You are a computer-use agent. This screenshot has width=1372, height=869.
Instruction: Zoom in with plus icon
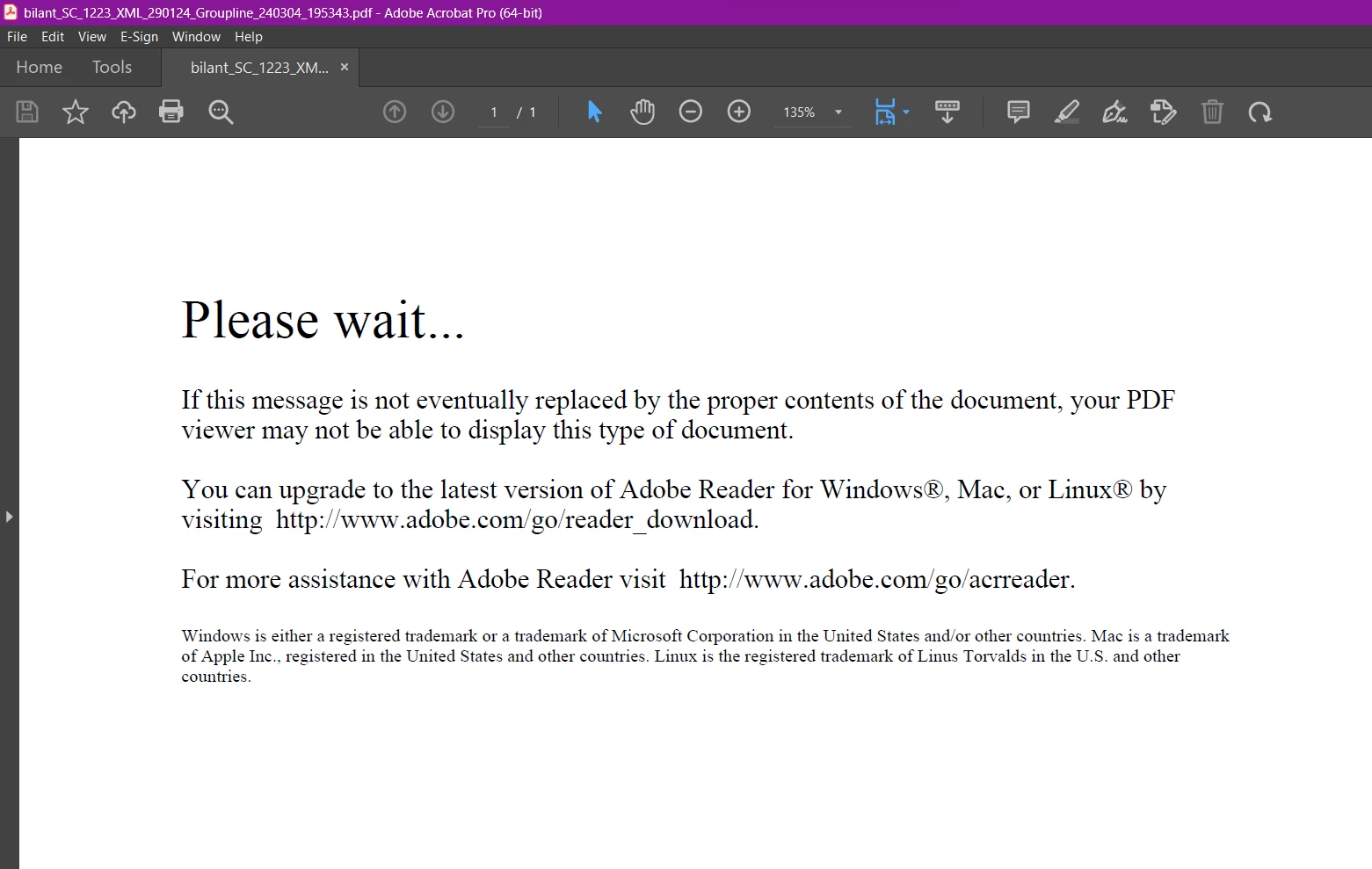(x=739, y=112)
